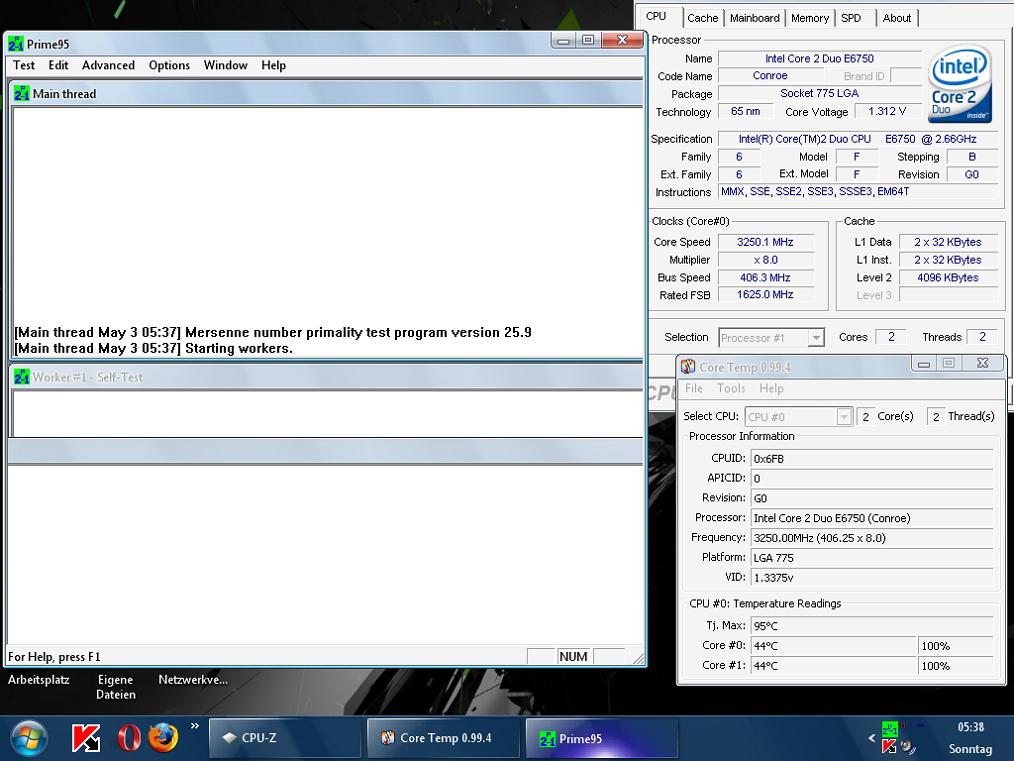Viewport: 1014px width, 761px height.
Task: Expand the quick launch overflow chevron
Action: tap(195, 726)
